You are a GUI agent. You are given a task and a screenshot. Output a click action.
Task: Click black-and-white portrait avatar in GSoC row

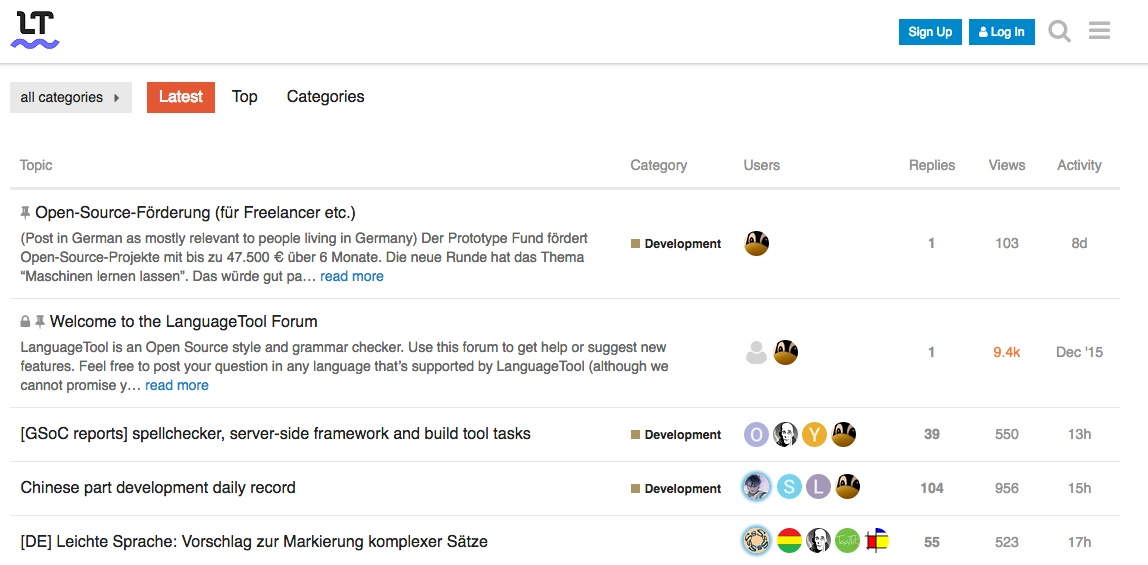tap(786, 434)
